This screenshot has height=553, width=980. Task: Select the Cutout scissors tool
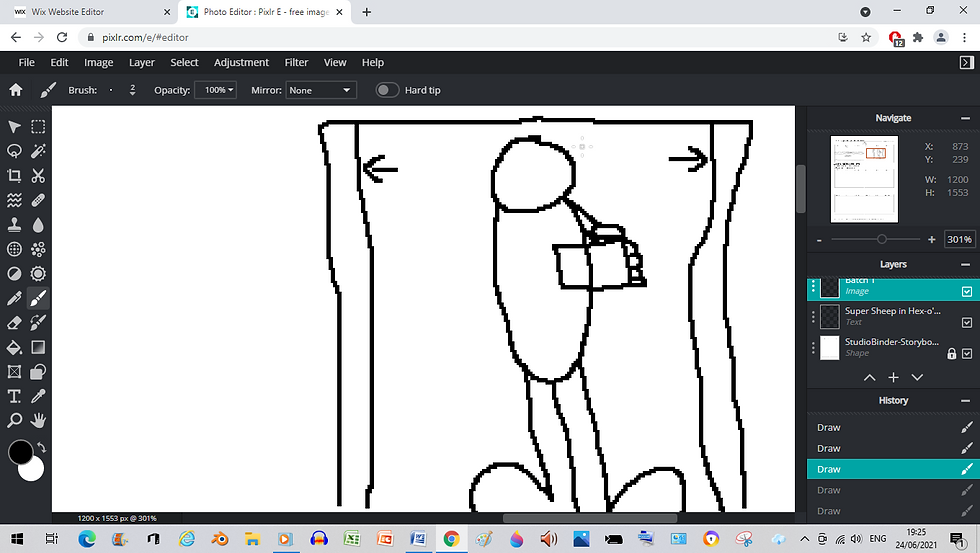click(x=38, y=176)
